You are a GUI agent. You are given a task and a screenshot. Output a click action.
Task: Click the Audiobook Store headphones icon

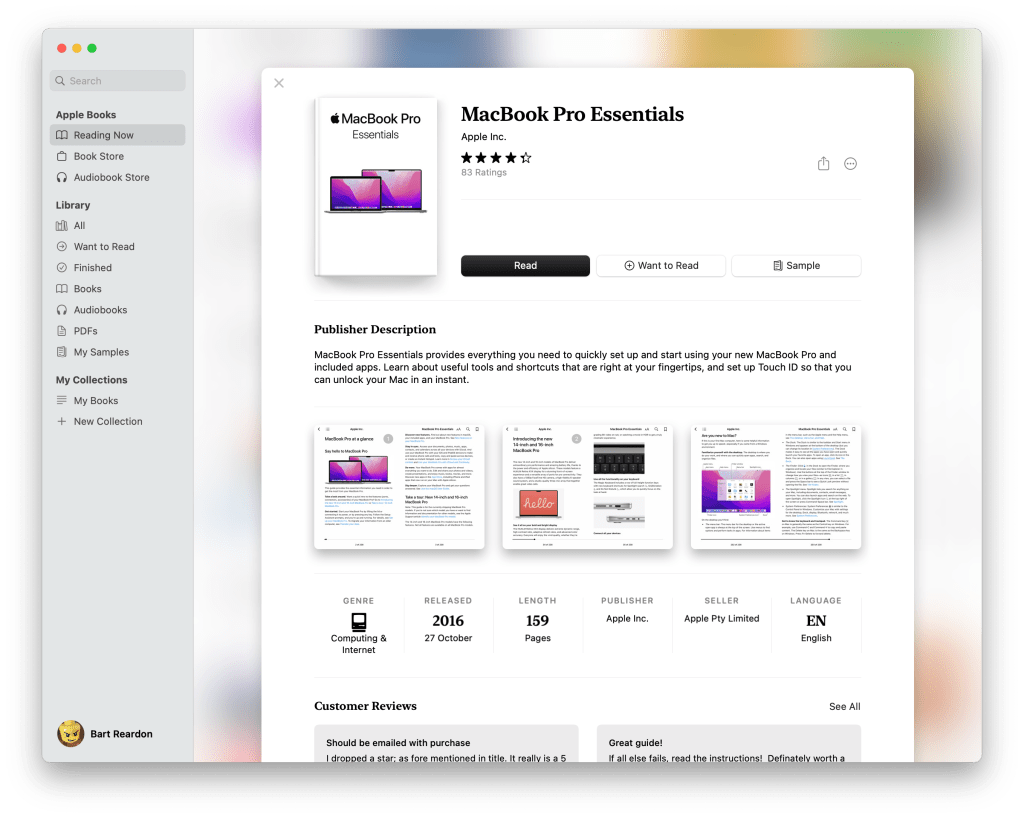click(62, 177)
